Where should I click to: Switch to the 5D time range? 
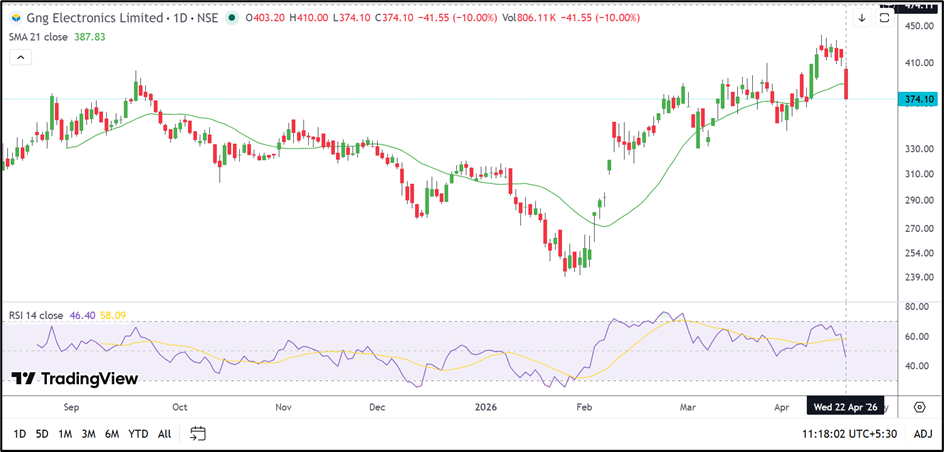(42, 434)
